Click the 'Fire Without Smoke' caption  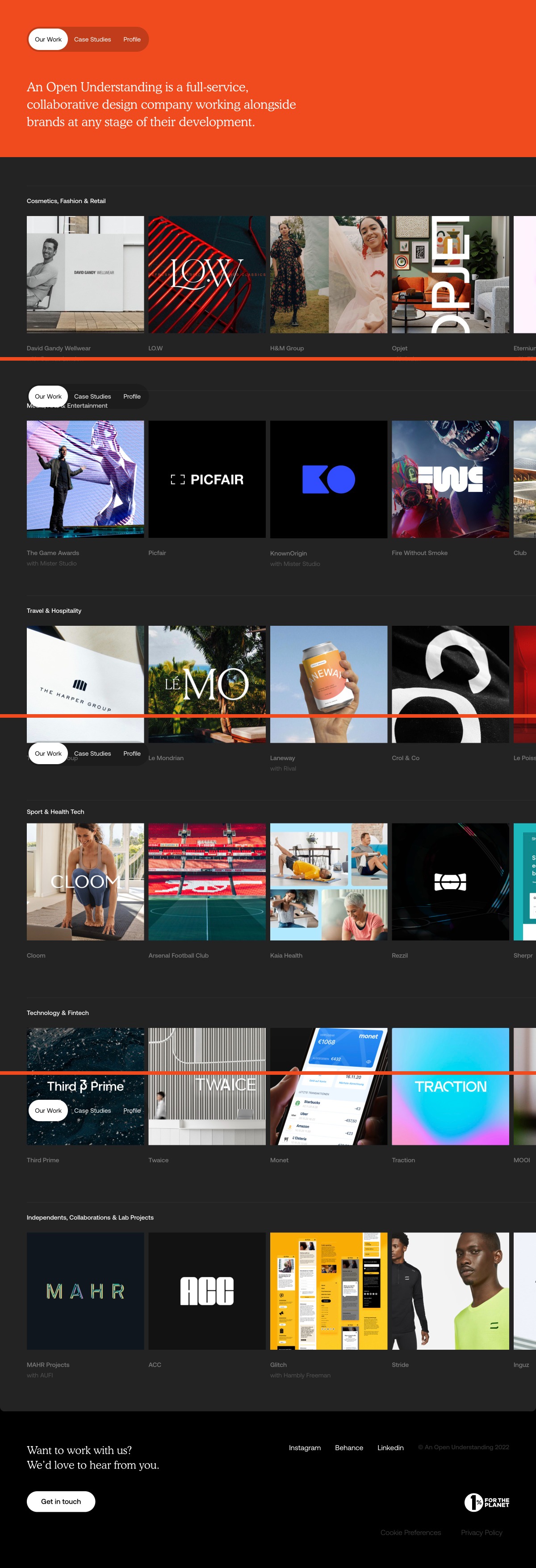(x=420, y=553)
